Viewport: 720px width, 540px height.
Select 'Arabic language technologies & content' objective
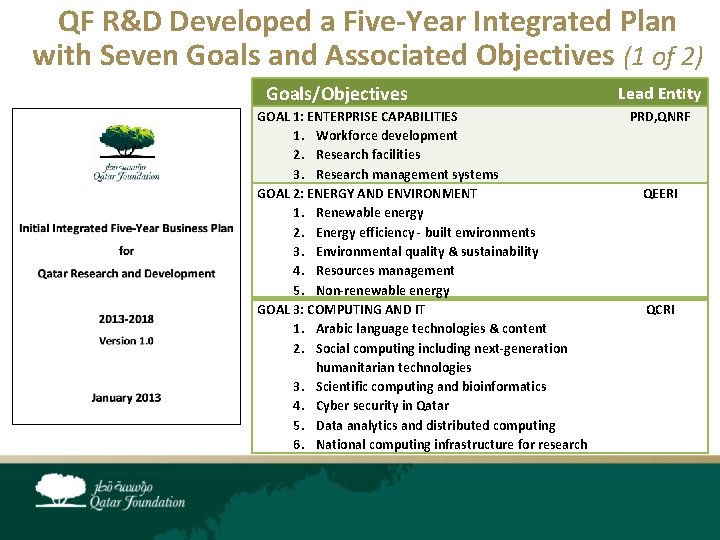click(431, 329)
